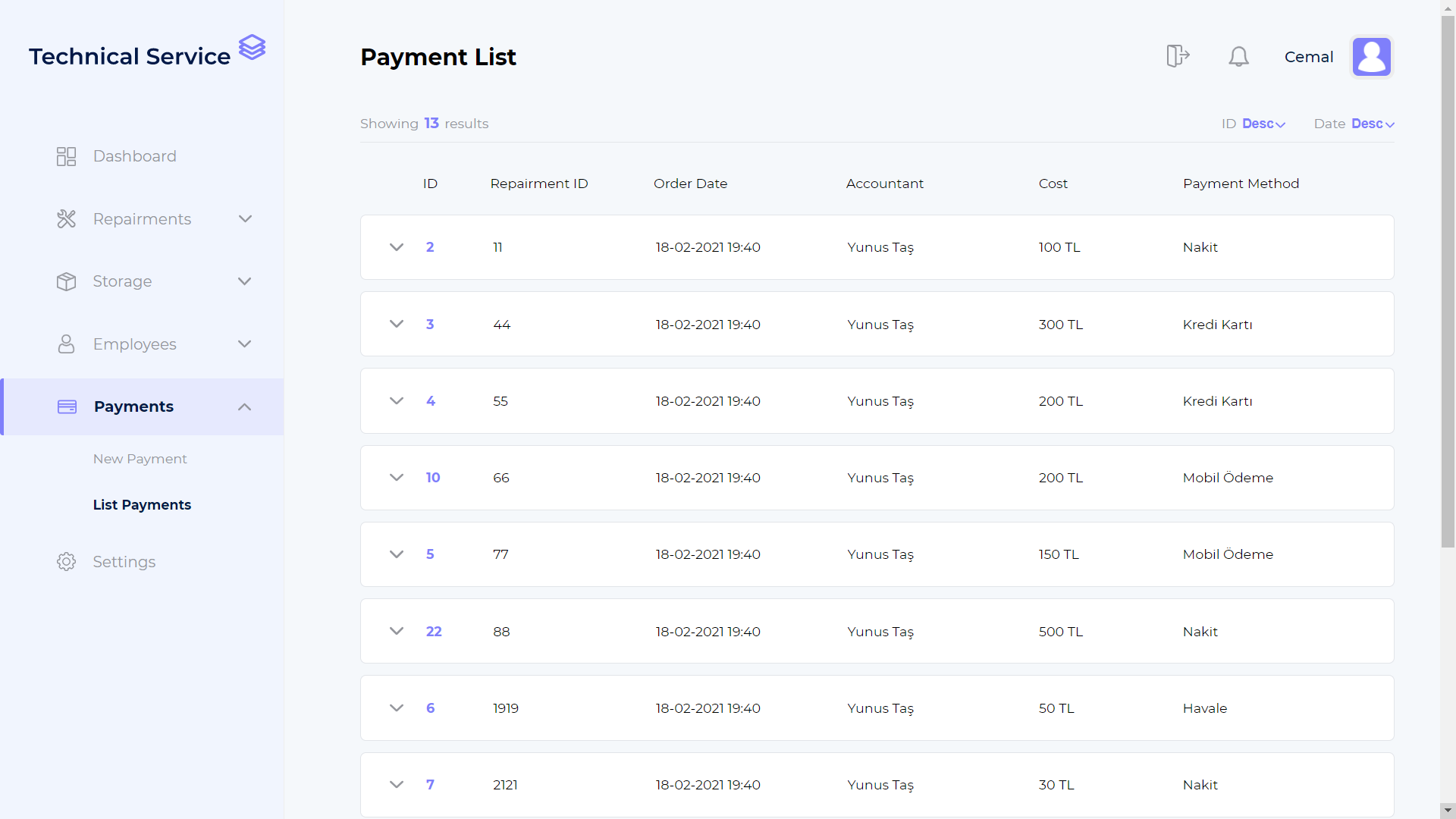Open payment ID 6 link
The height and width of the screenshot is (819, 1456).
tap(431, 708)
